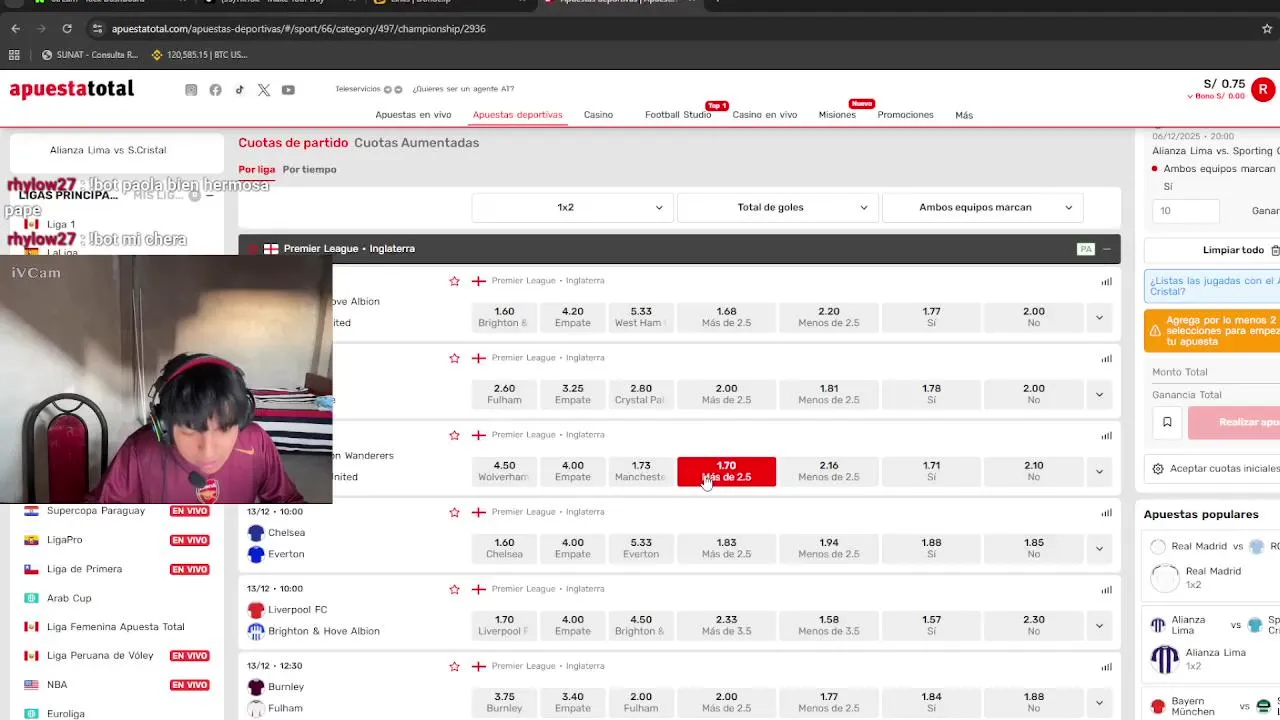This screenshot has height=720, width=1280.
Task: Select 4.20 Empate for Brighton match
Action: 573,317
